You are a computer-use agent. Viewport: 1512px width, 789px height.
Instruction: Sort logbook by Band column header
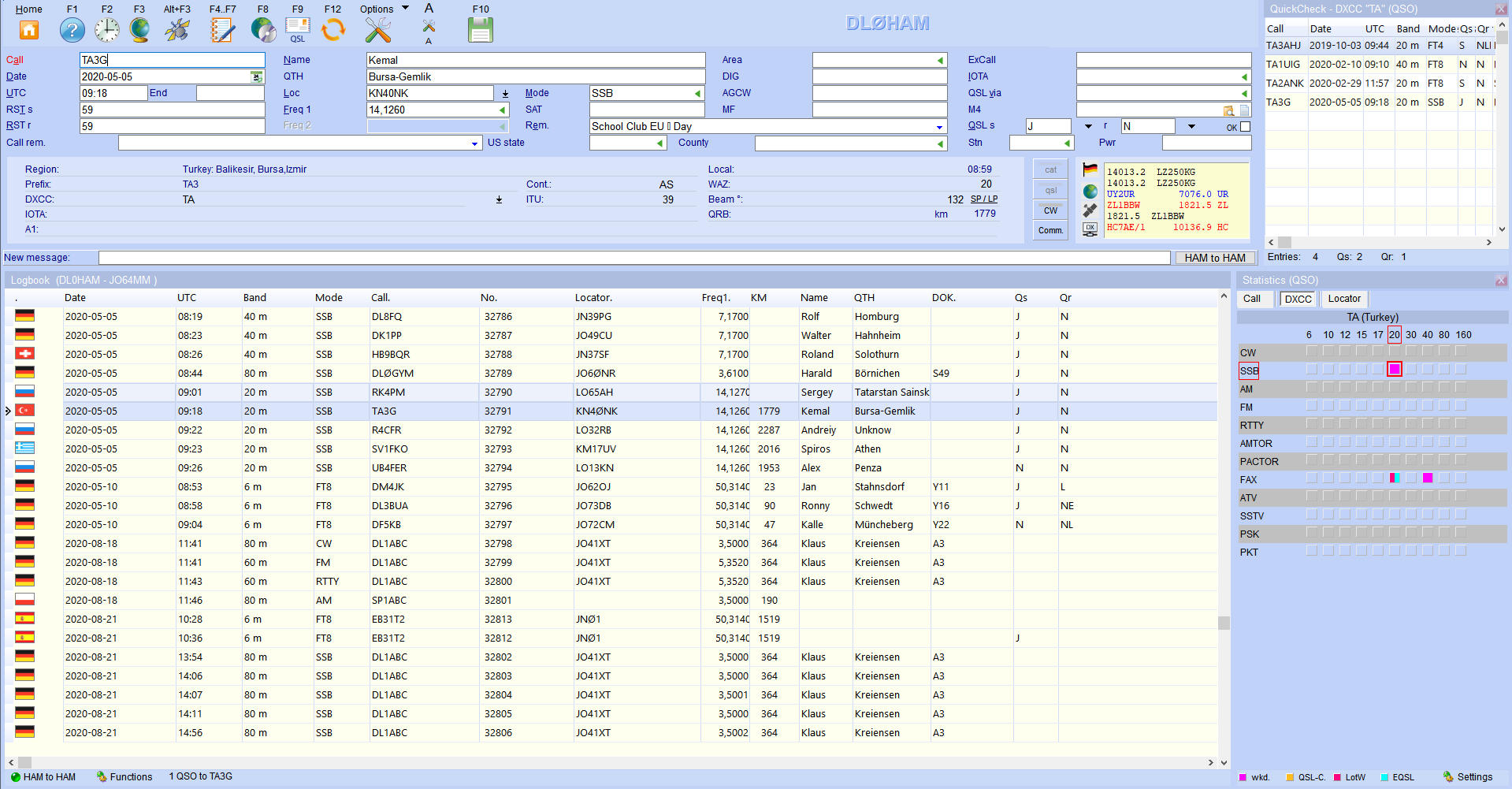pyautogui.click(x=254, y=298)
